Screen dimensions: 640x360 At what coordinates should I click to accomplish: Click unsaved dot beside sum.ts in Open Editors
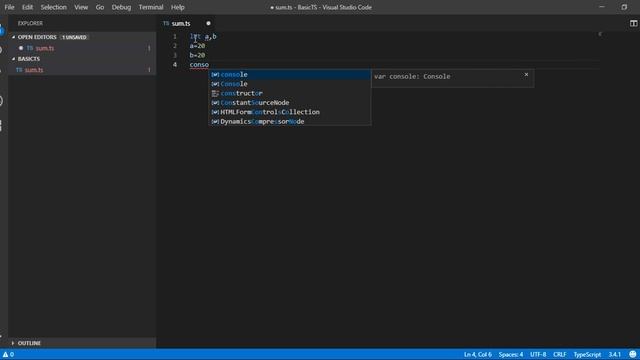[x=21, y=48]
